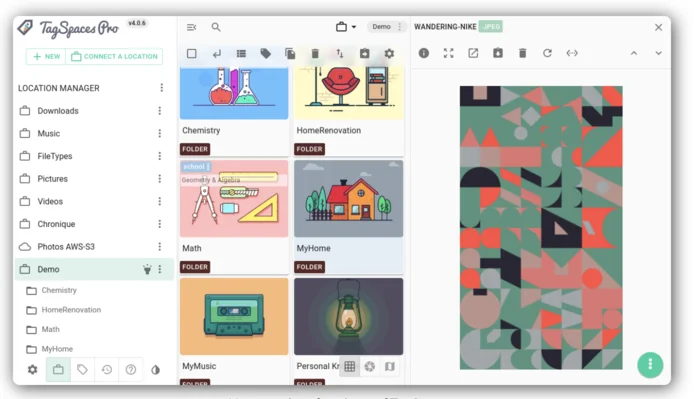The height and width of the screenshot is (399, 694).
Task: Click the JPEG file type badge
Action: coord(491,27)
